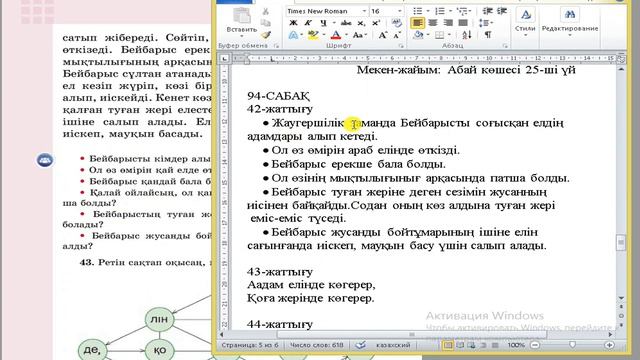Open the borders dropdown arrow
640x360 pixels.
(x=449, y=35)
